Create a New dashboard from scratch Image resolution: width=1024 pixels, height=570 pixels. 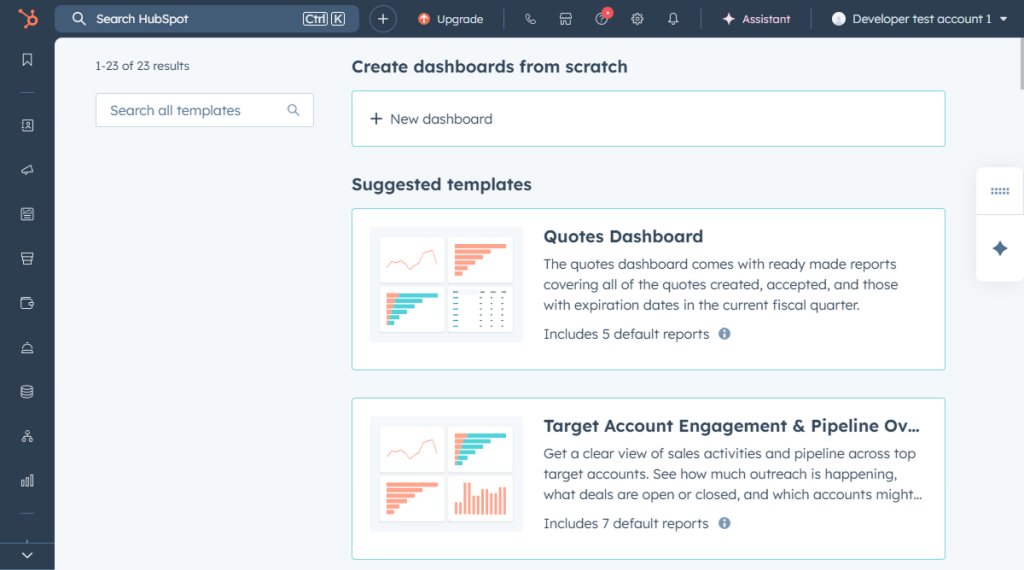[648, 119]
